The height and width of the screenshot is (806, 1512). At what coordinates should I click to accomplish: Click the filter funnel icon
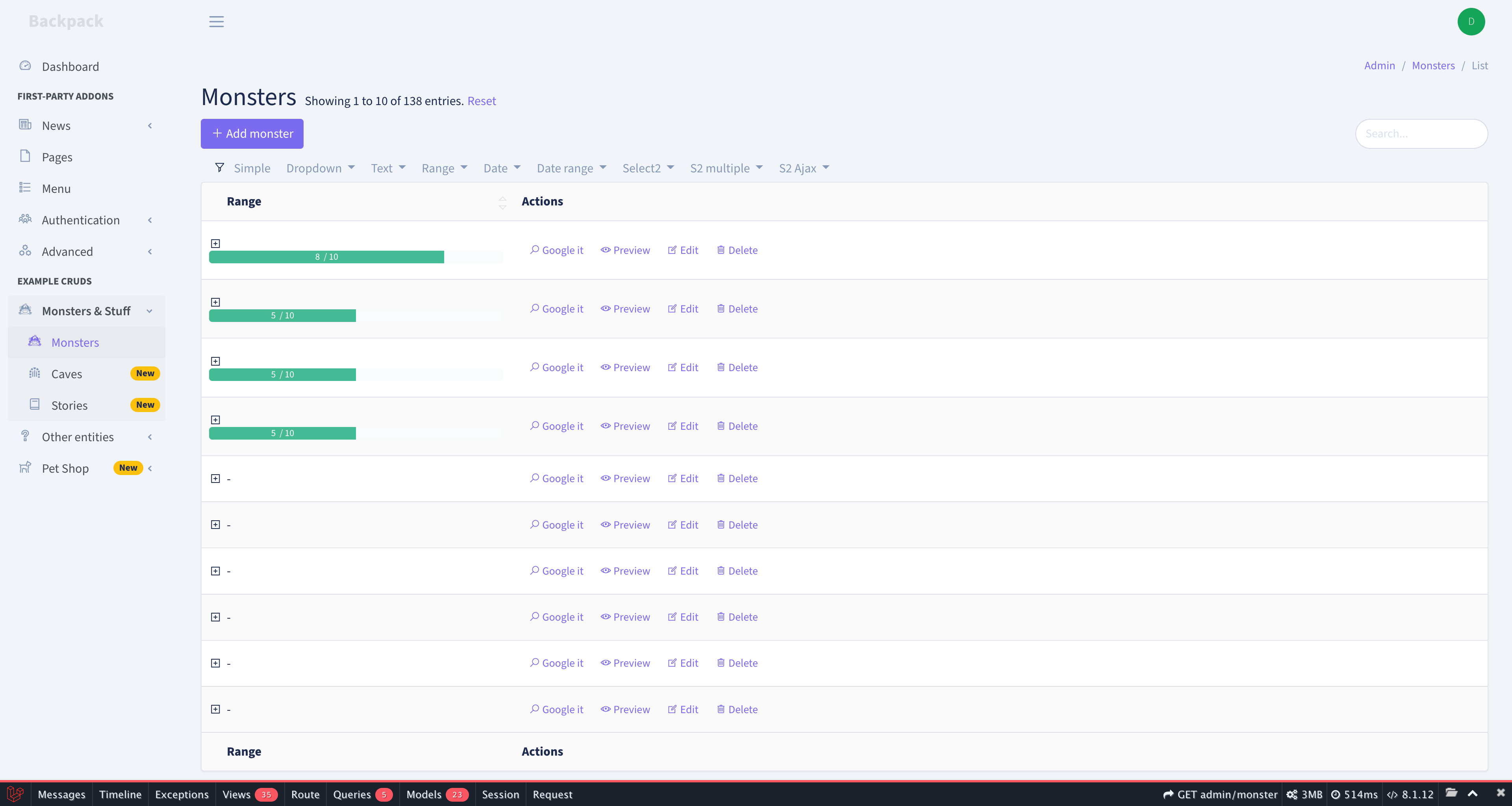point(220,168)
